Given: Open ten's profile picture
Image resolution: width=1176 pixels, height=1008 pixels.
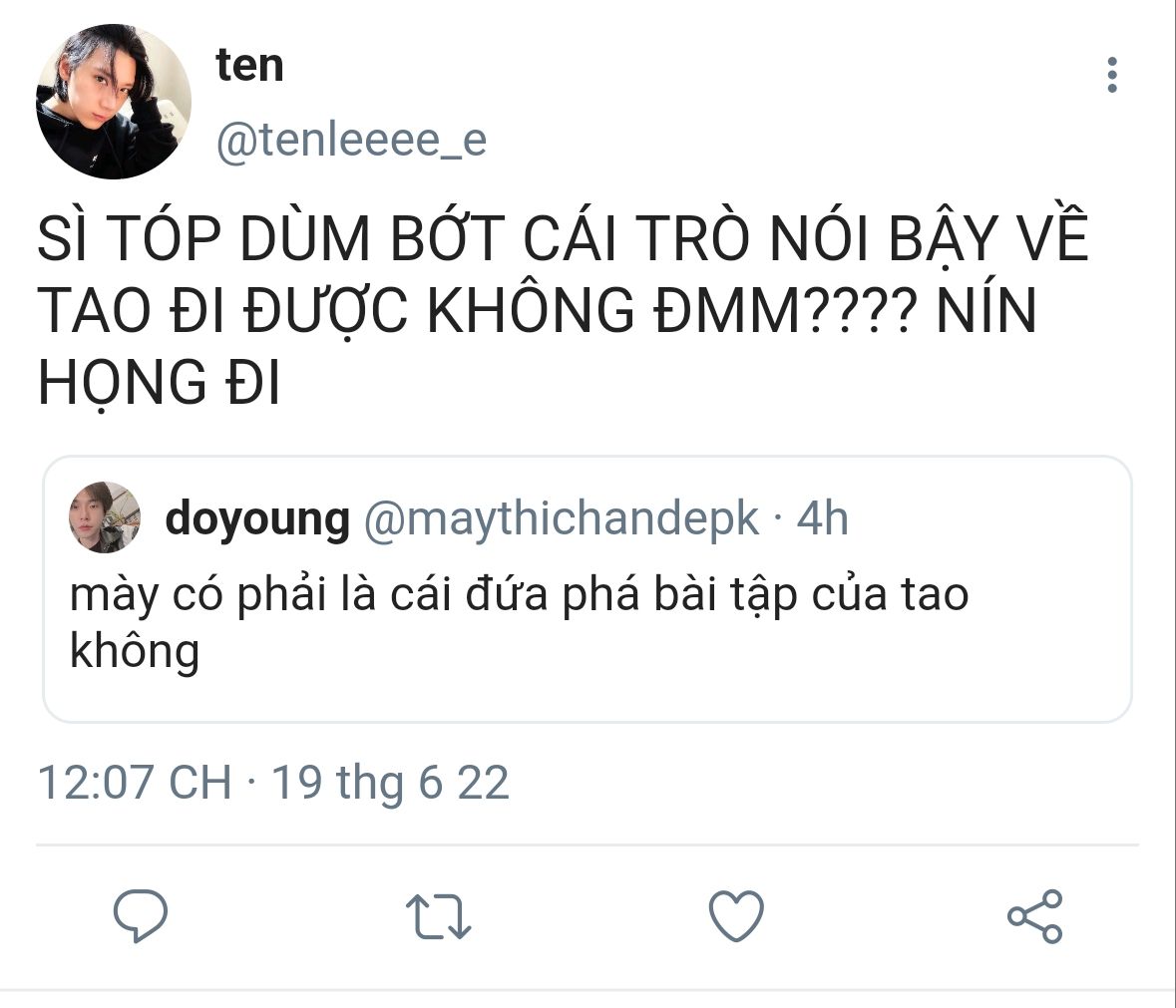Looking at the screenshot, I should click(x=114, y=101).
